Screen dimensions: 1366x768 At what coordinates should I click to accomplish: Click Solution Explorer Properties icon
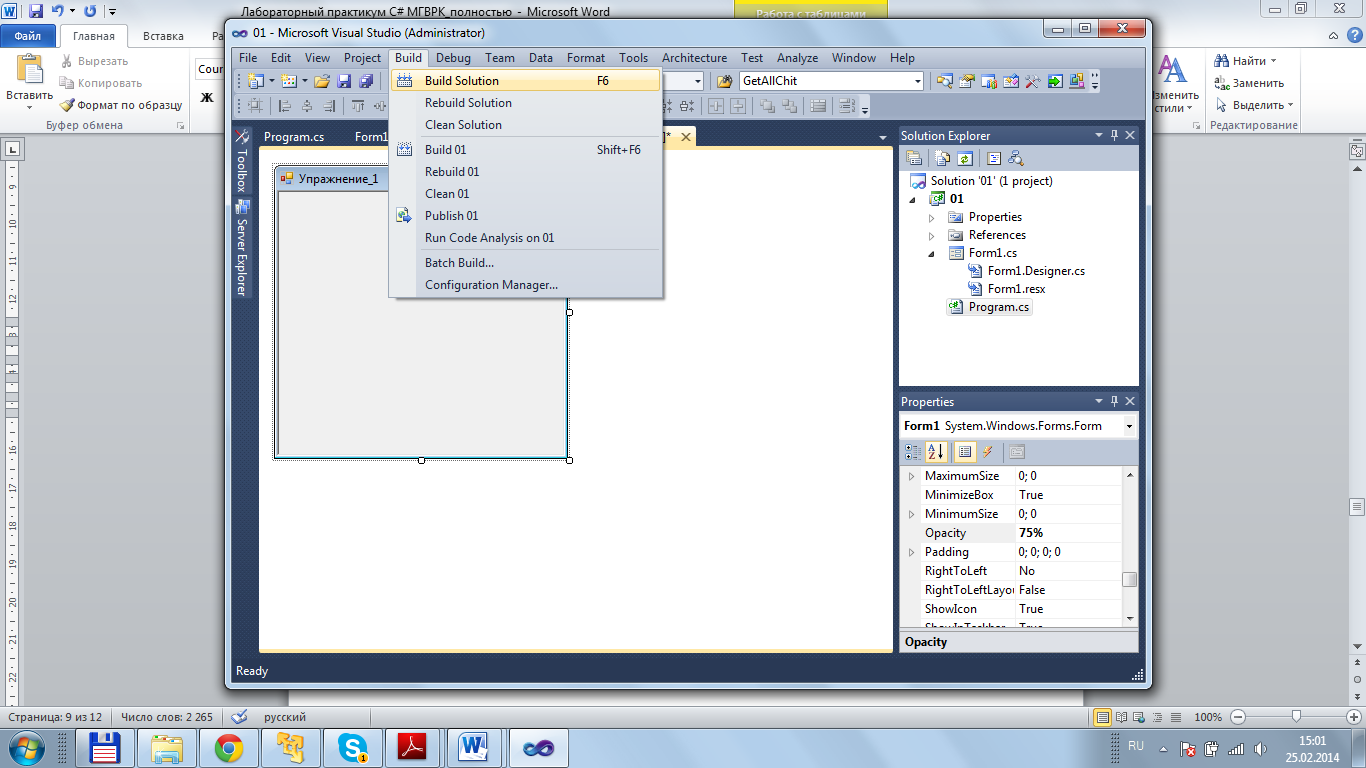click(x=914, y=158)
